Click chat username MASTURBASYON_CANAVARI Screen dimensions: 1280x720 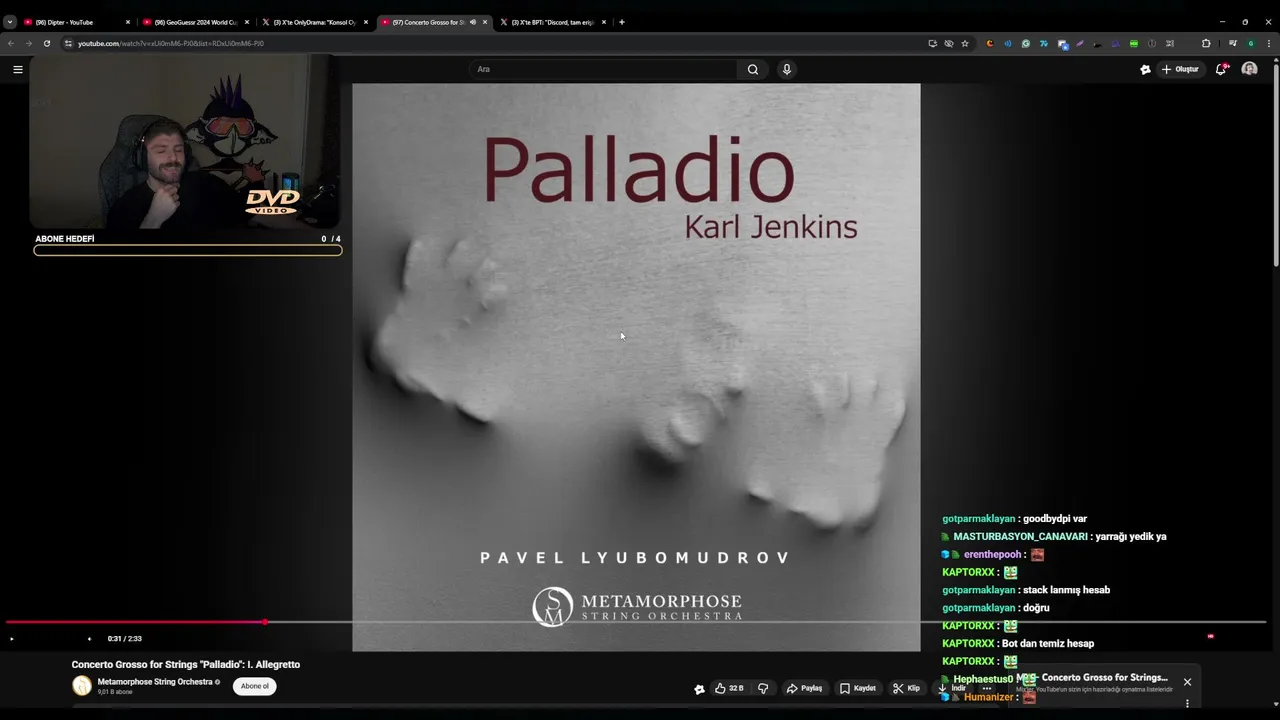coord(1020,537)
